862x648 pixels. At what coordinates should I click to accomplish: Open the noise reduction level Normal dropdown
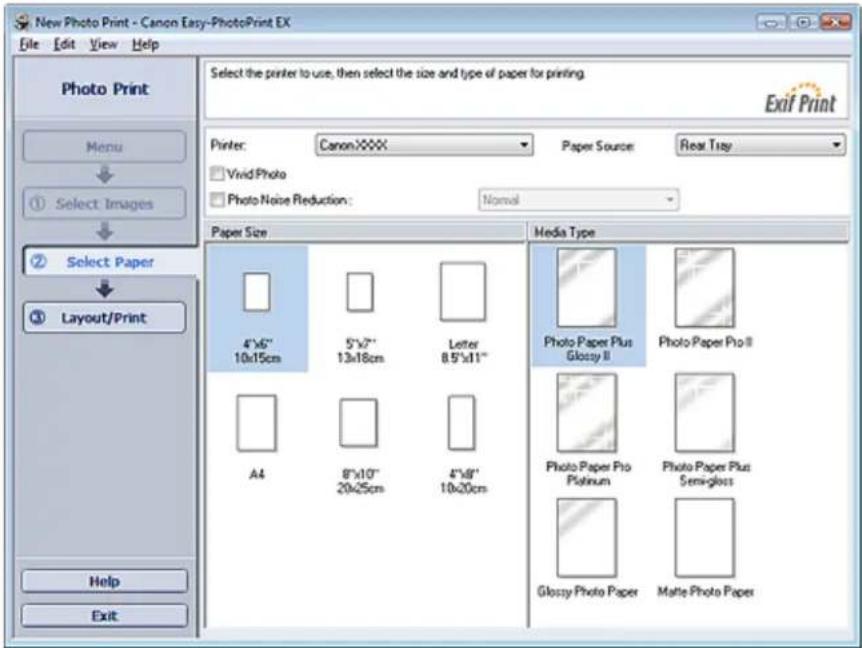click(578, 200)
